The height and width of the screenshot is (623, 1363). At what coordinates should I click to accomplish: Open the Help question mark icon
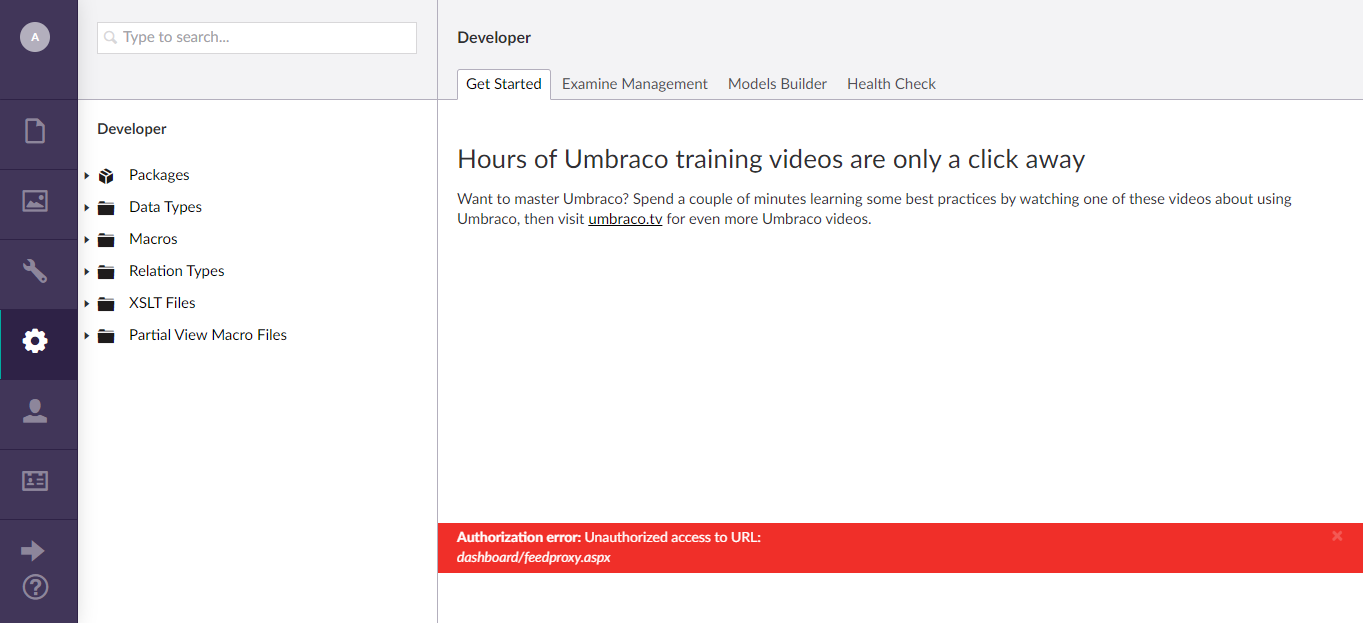[35, 587]
